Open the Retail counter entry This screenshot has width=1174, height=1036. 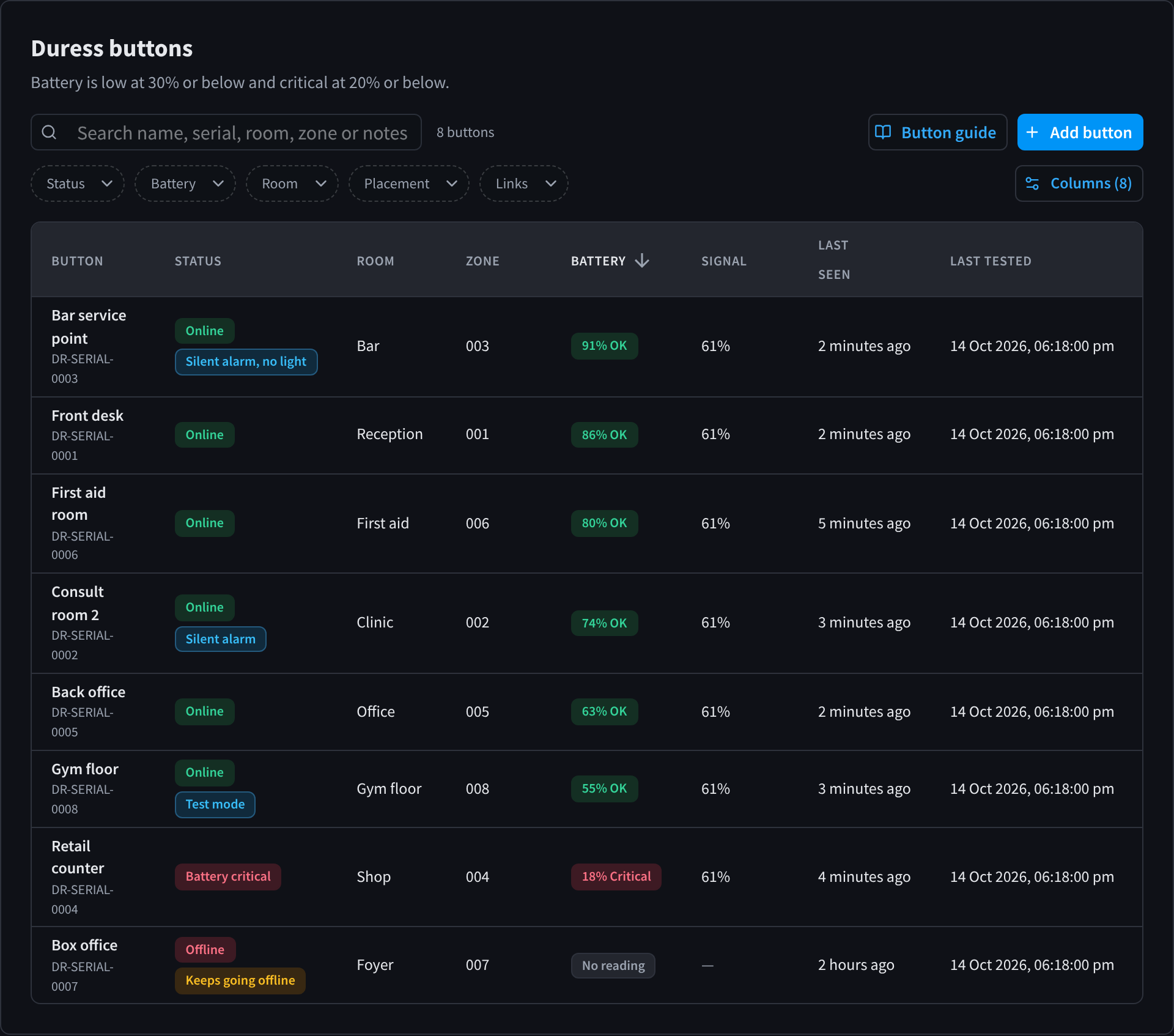pos(78,857)
